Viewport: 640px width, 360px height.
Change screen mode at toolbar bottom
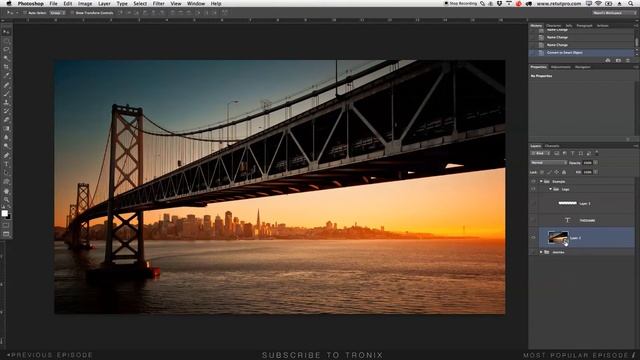coord(6,234)
